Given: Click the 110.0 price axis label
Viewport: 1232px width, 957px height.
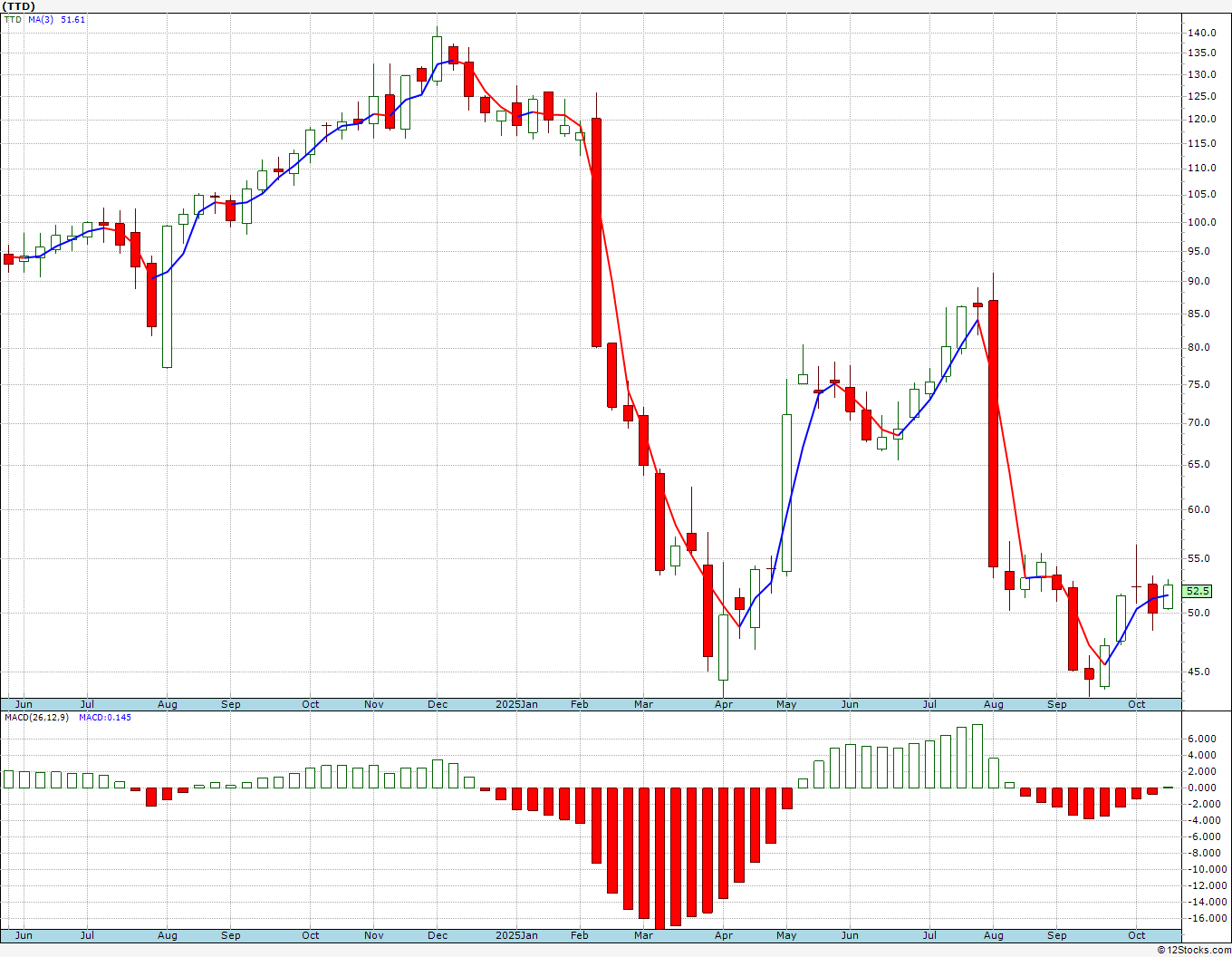Looking at the screenshot, I should (x=1202, y=168).
